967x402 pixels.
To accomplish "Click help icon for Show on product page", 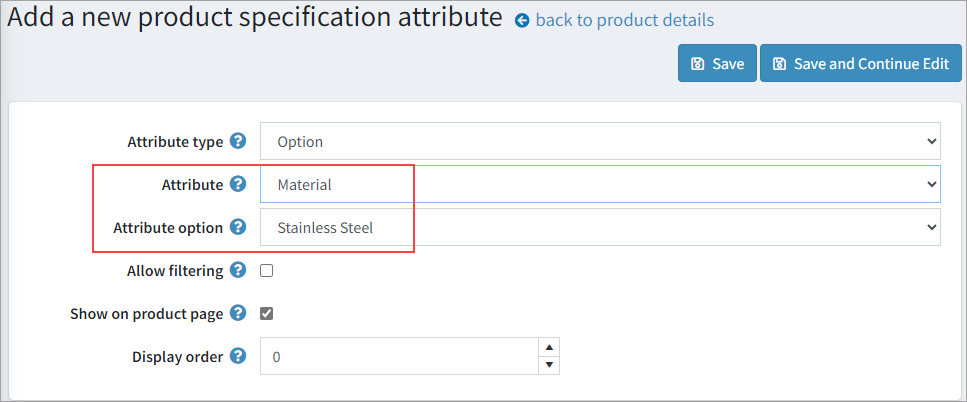I will point(237,313).
